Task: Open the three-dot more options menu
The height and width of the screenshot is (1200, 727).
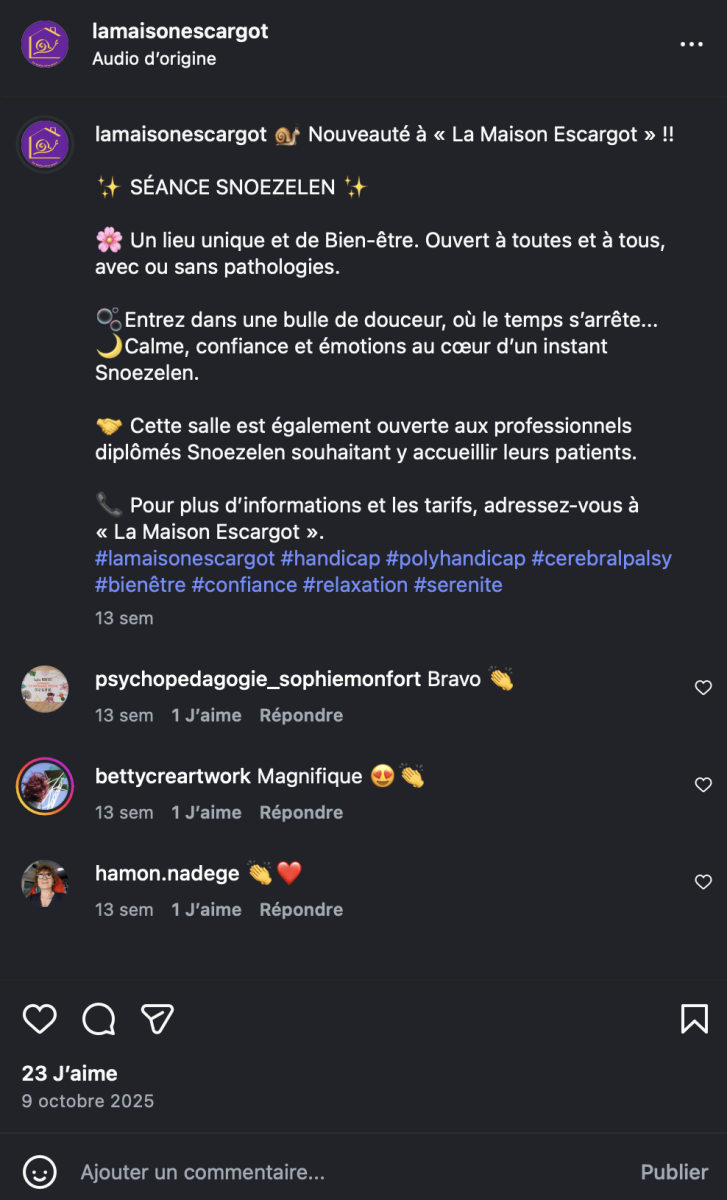Action: tap(692, 44)
